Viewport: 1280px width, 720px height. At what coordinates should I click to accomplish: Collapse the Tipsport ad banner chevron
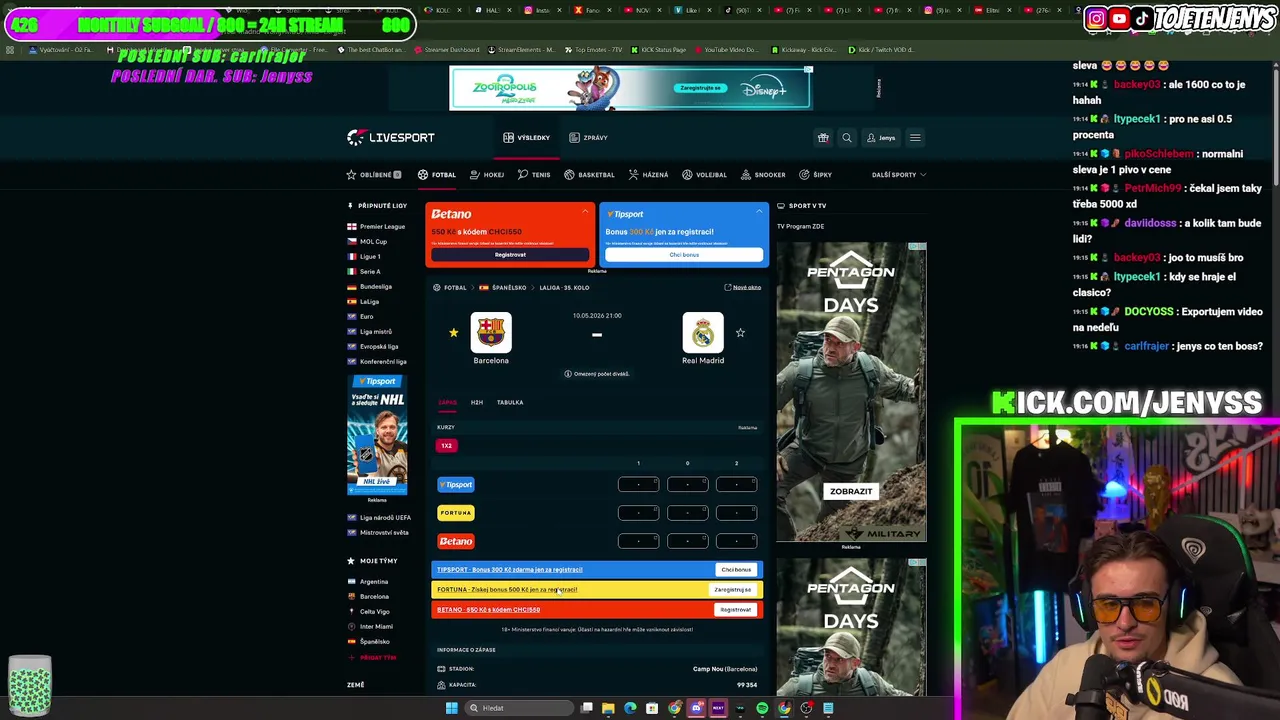759,211
